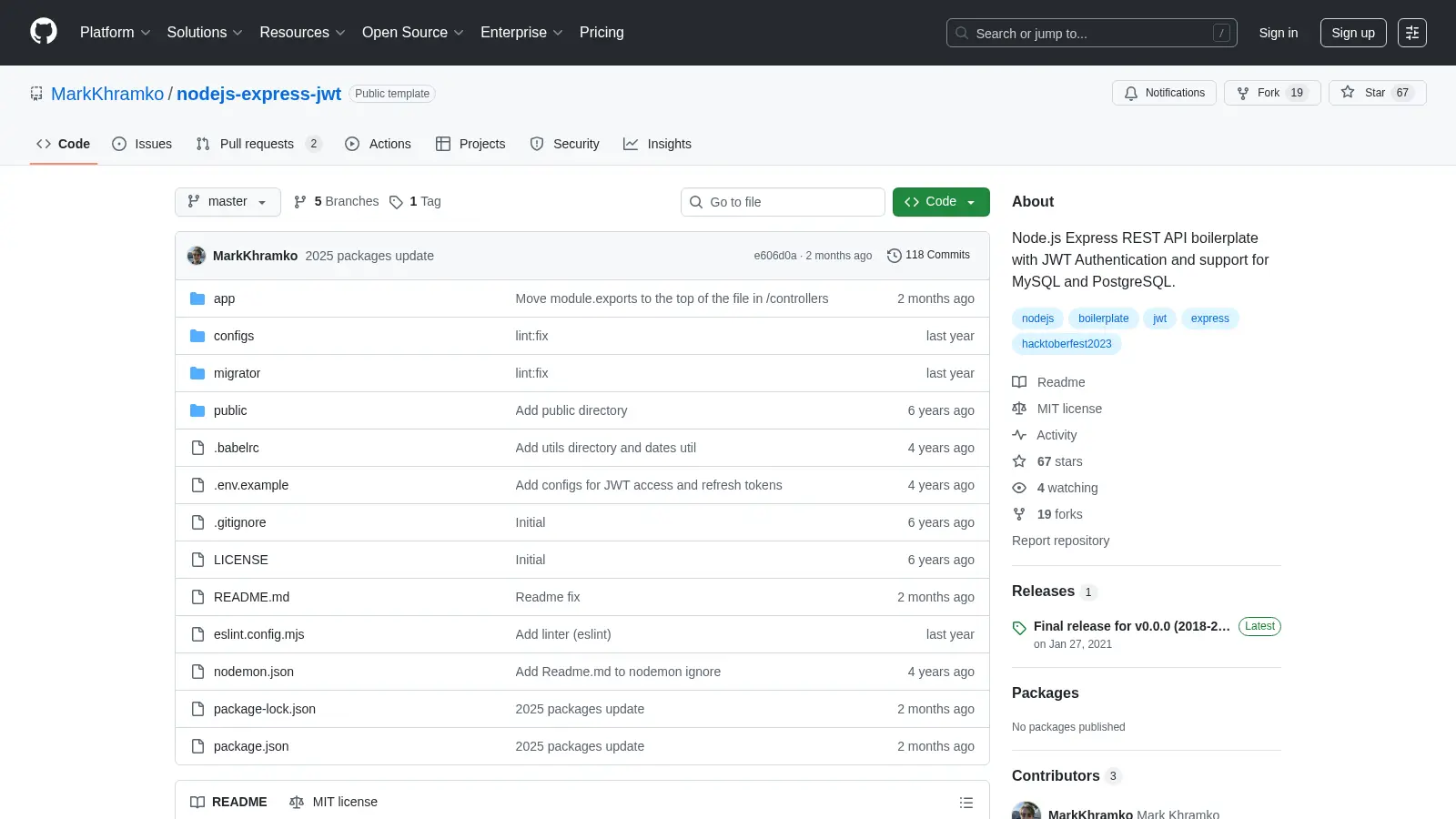
Task: Open the master branch selector dropdown
Action: click(x=227, y=202)
